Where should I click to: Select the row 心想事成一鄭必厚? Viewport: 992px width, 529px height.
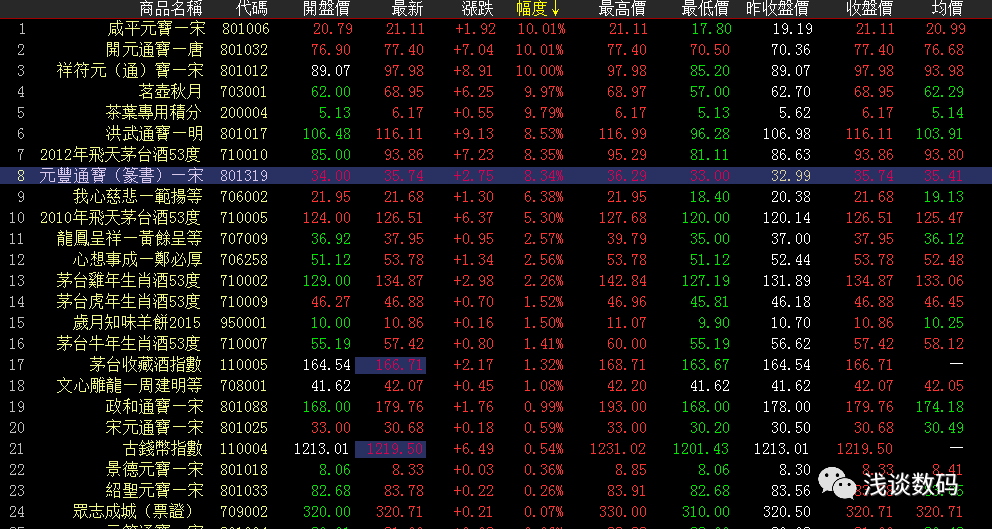coord(496,259)
